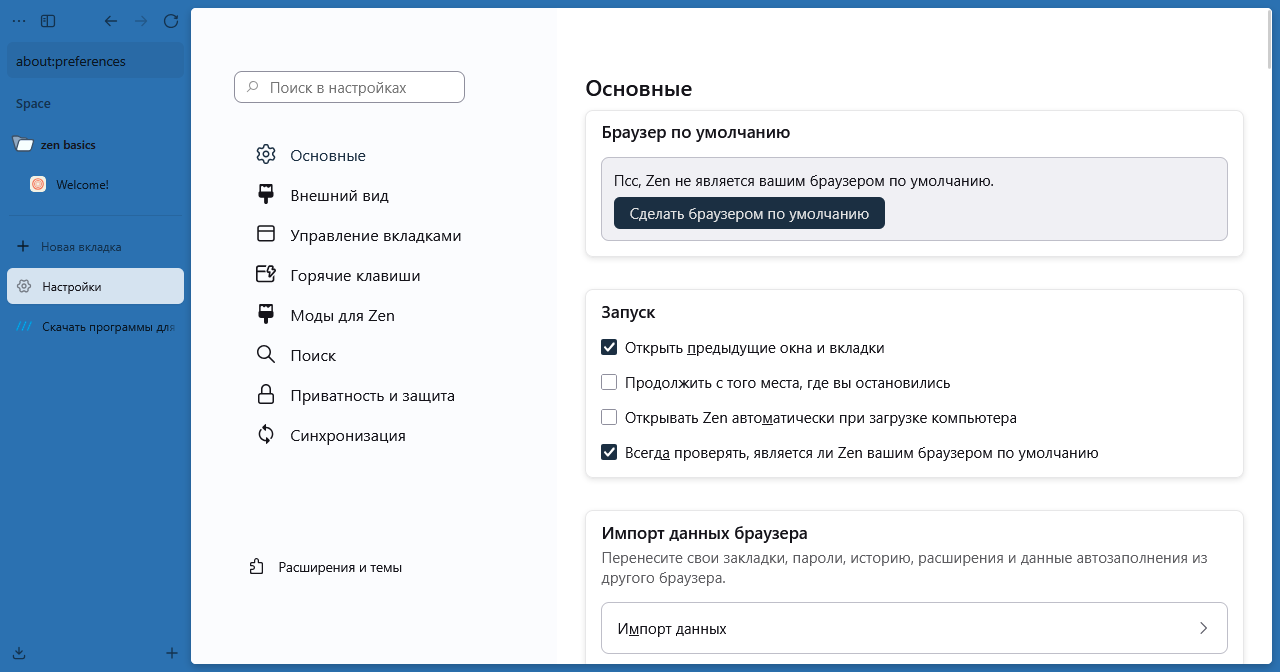Click inside the Поиск в настройках field

[x=349, y=87]
